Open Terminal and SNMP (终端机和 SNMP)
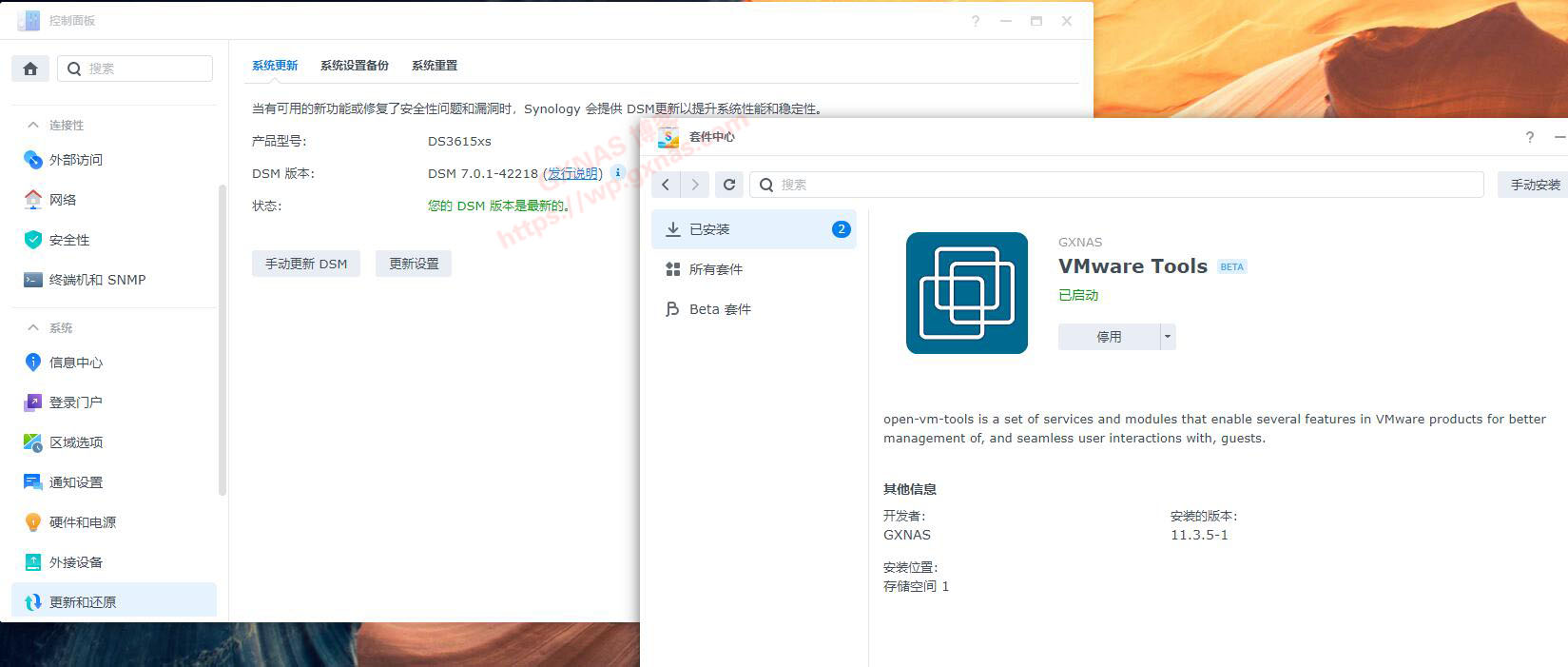Screen dimensions: 1568x667 pyautogui.click(x=97, y=280)
